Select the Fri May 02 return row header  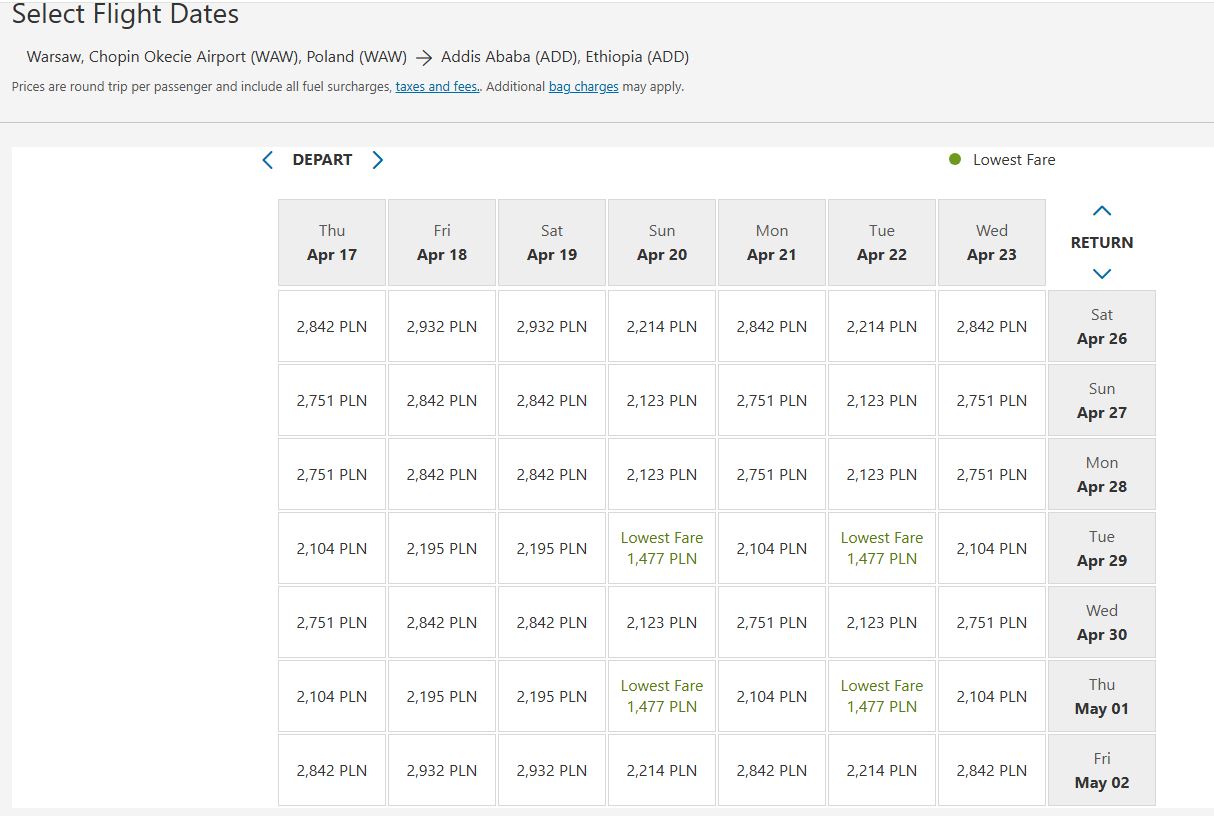point(1102,770)
